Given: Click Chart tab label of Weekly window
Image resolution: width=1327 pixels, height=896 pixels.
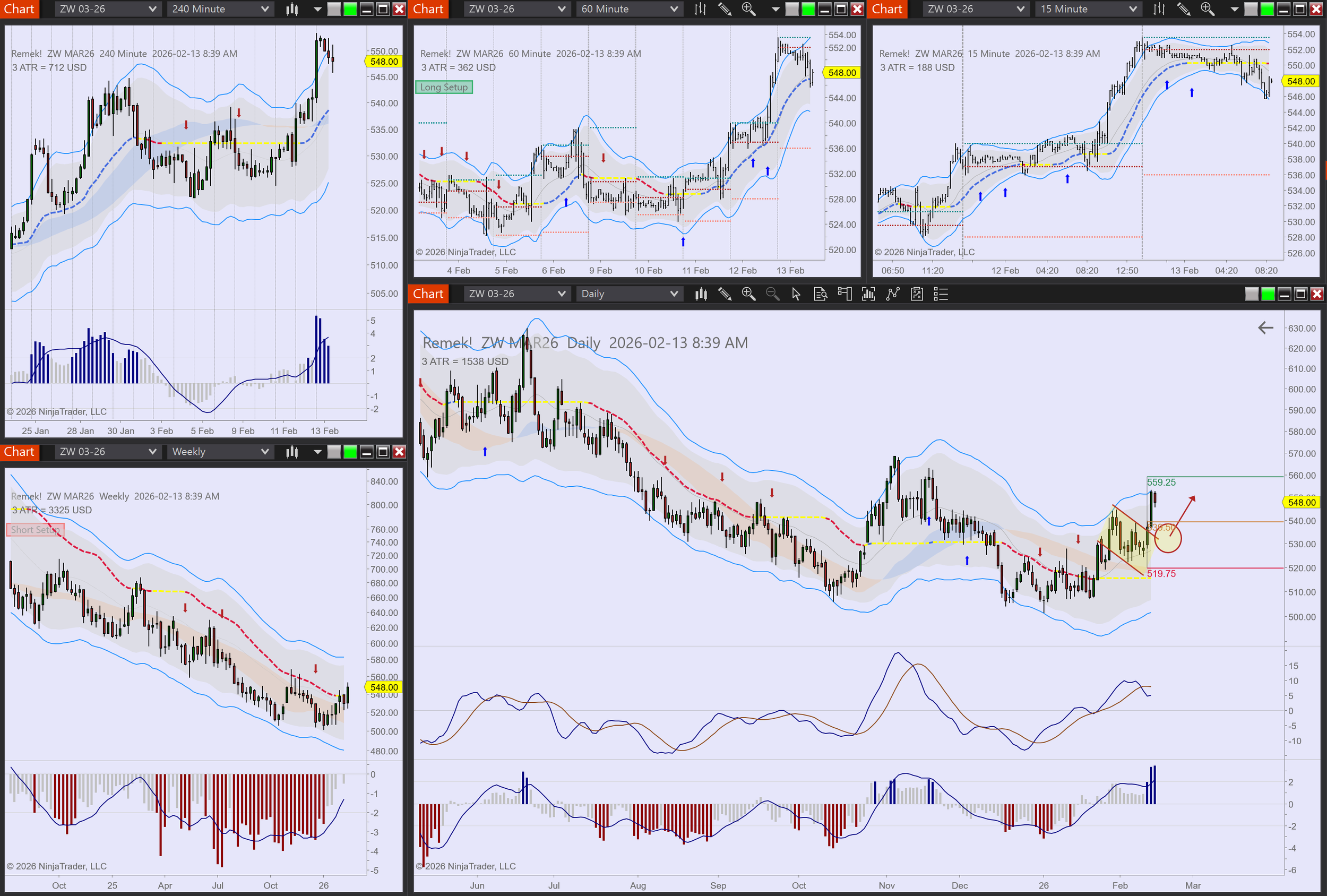Looking at the screenshot, I should pos(19,452).
